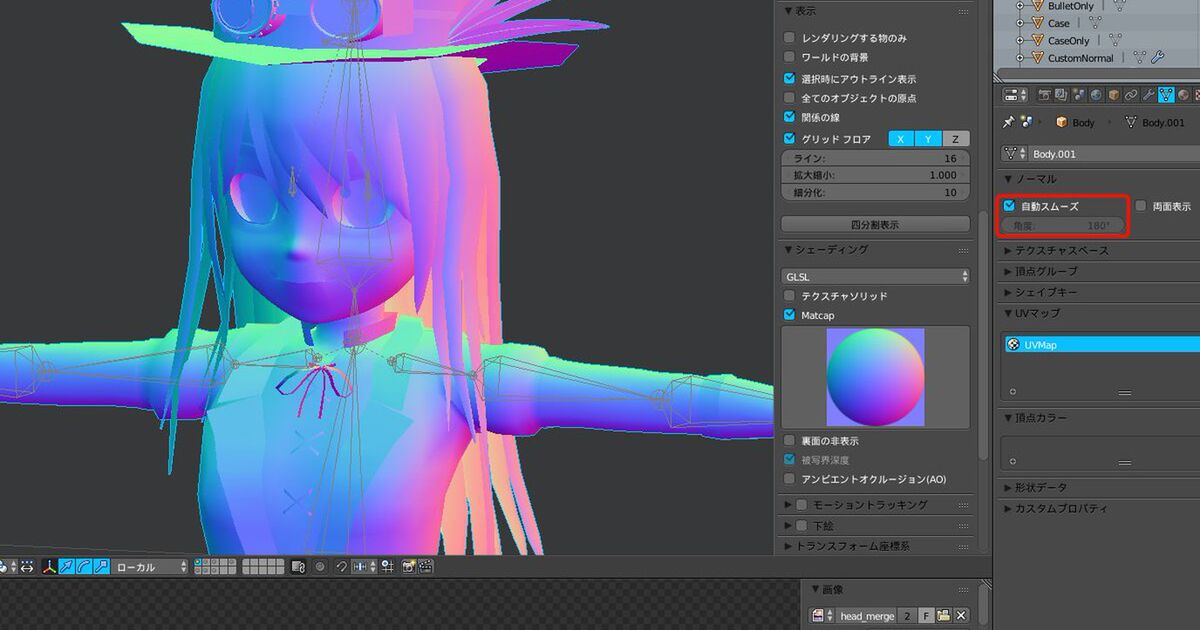Click the Matcap sphere preview thumbnail
Screen dimensions: 1200x630
pyautogui.click(x=875, y=377)
